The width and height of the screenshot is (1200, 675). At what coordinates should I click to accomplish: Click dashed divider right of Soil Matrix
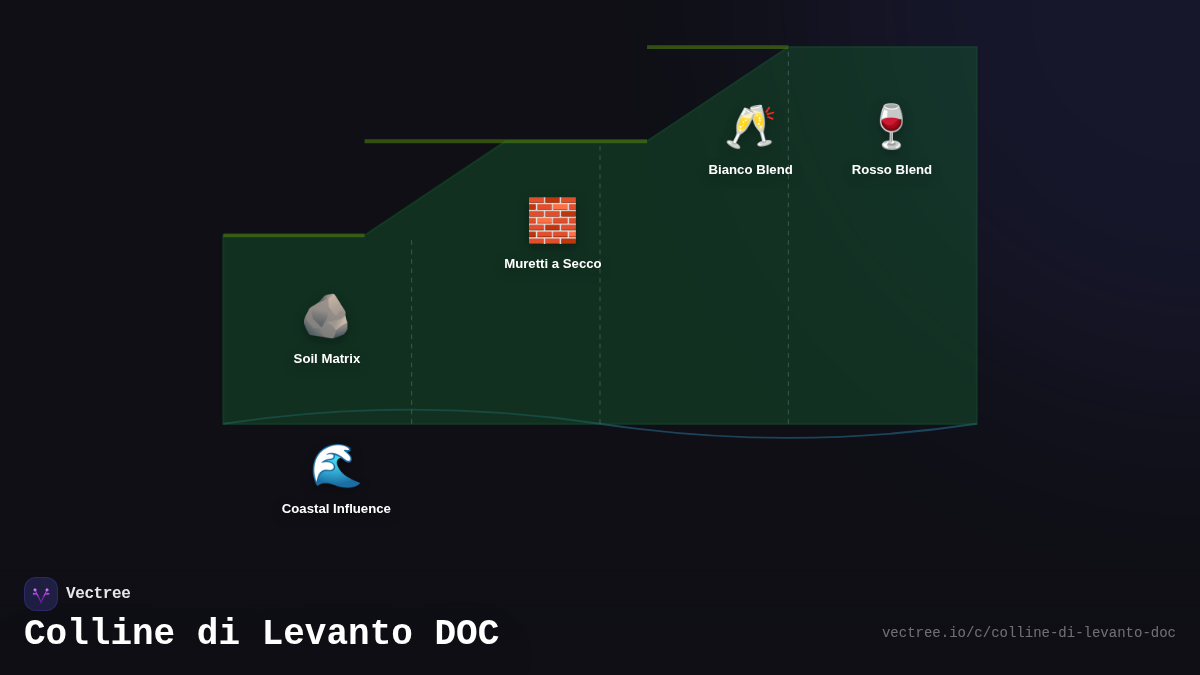411,330
